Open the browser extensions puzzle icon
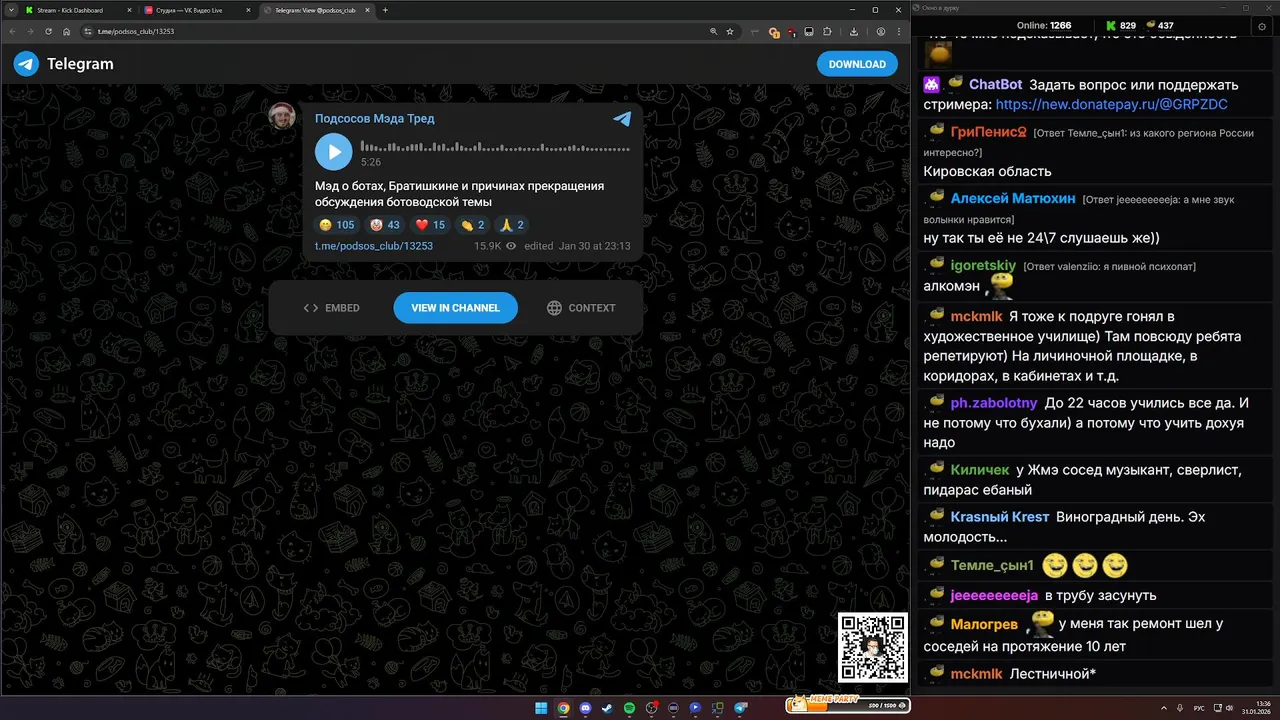Viewport: 1280px width, 720px height. (827, 32)
